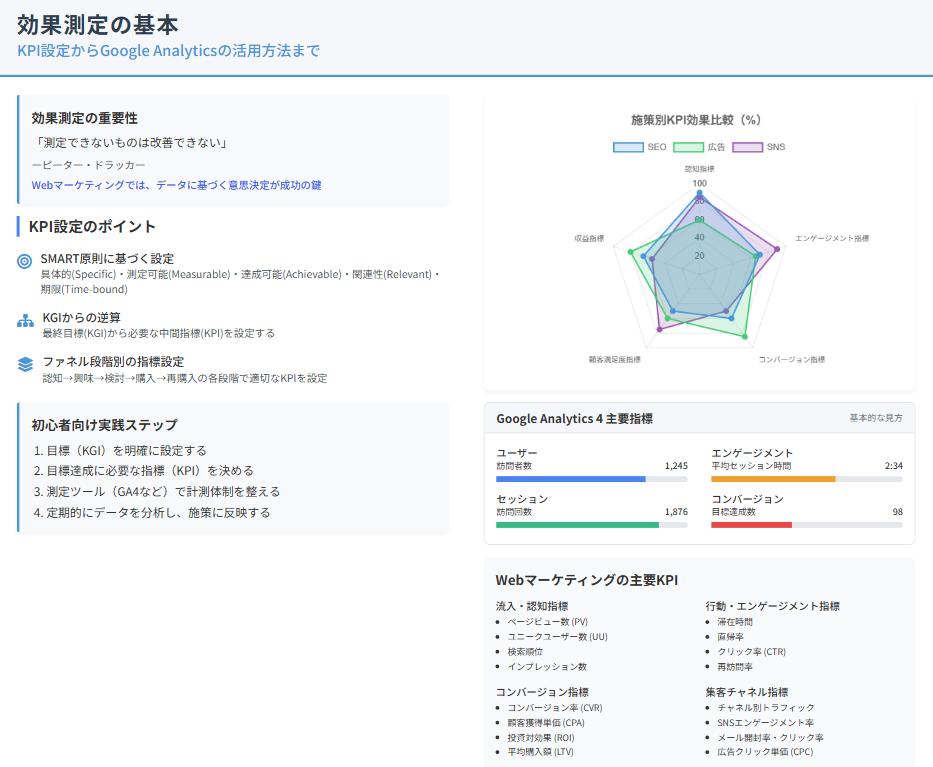Click the 基本的な見方 label
The width and height of the screenshot is (933, 767).
[876, 418]
